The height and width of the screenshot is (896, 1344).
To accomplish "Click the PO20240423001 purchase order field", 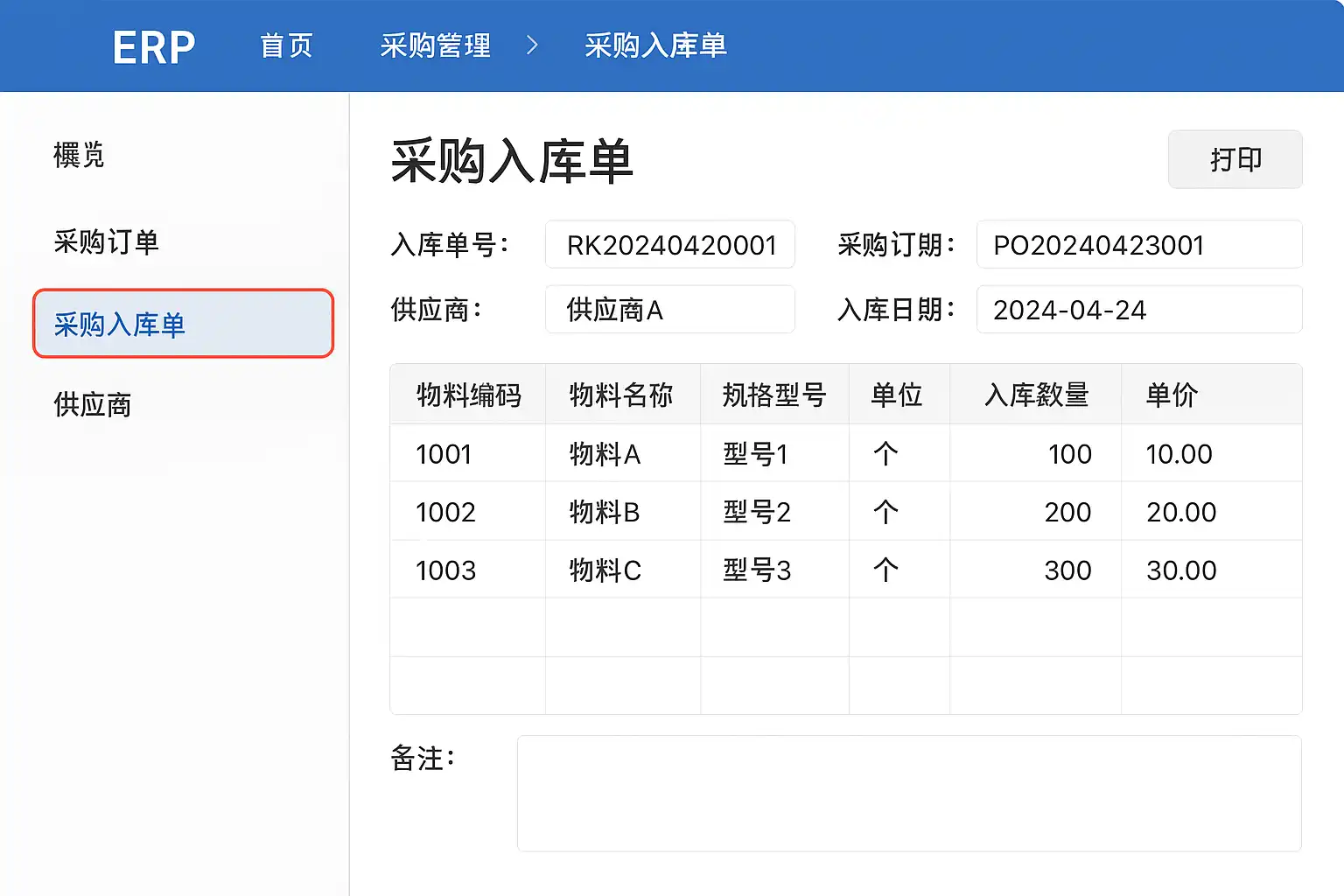I will (1138, 245).
